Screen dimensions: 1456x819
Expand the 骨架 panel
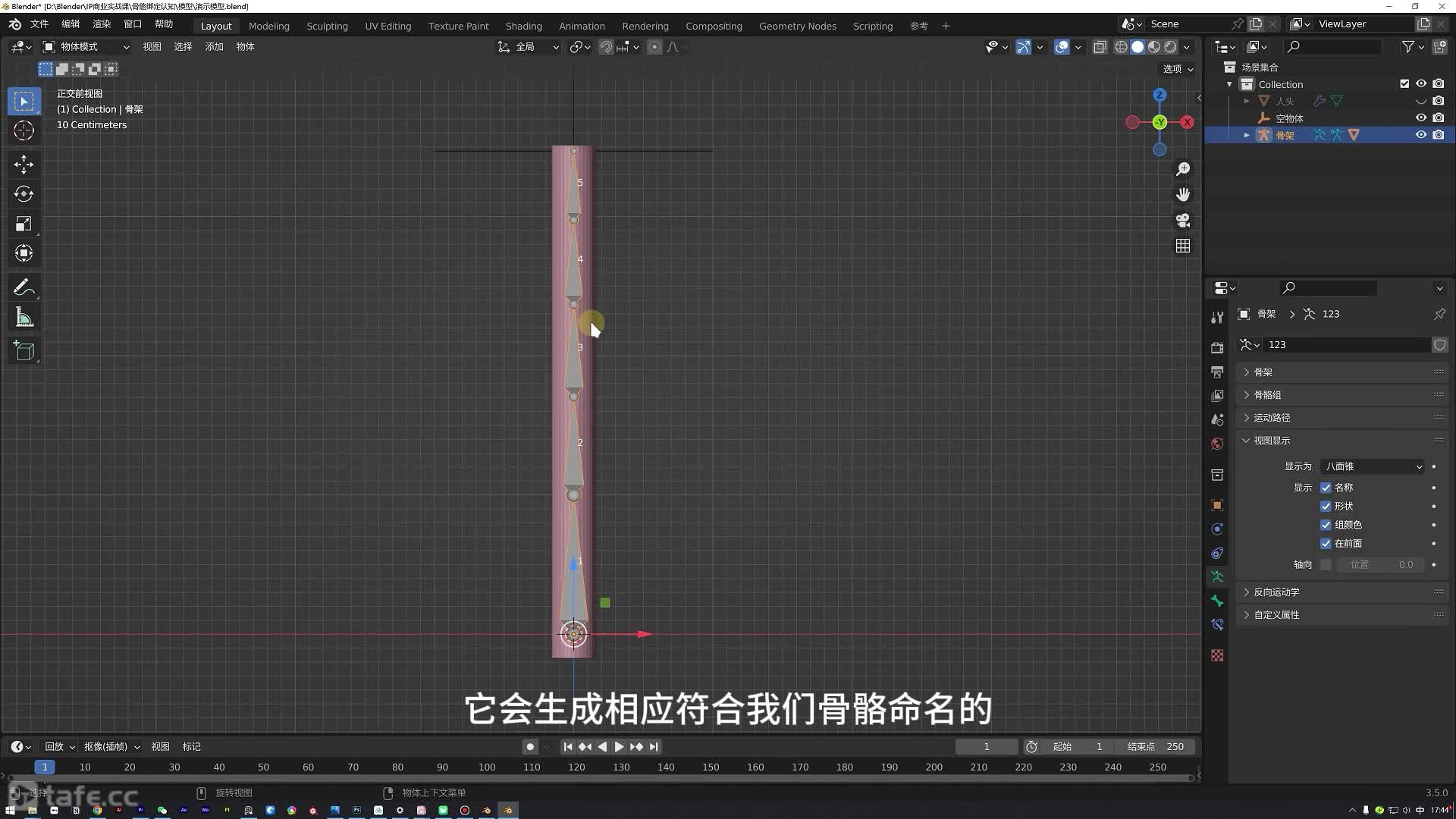point(1341,372)
